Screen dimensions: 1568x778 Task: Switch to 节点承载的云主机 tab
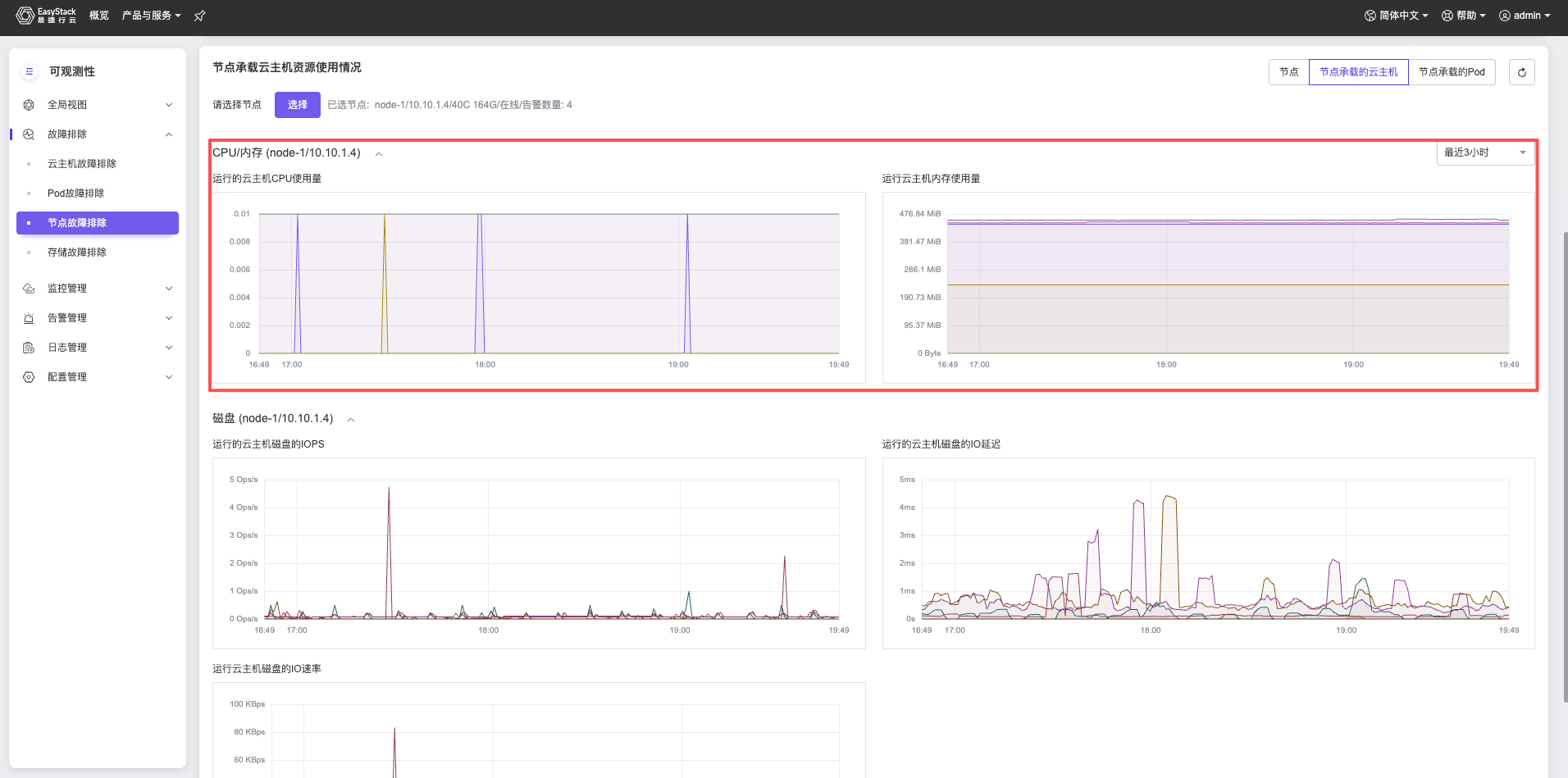[x=1359, y=72]
